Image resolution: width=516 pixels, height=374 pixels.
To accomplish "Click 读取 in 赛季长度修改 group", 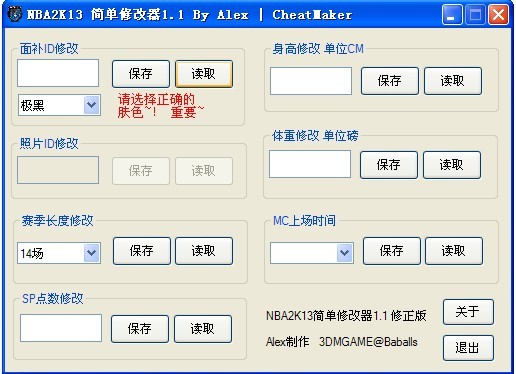I will click(204, 251).
